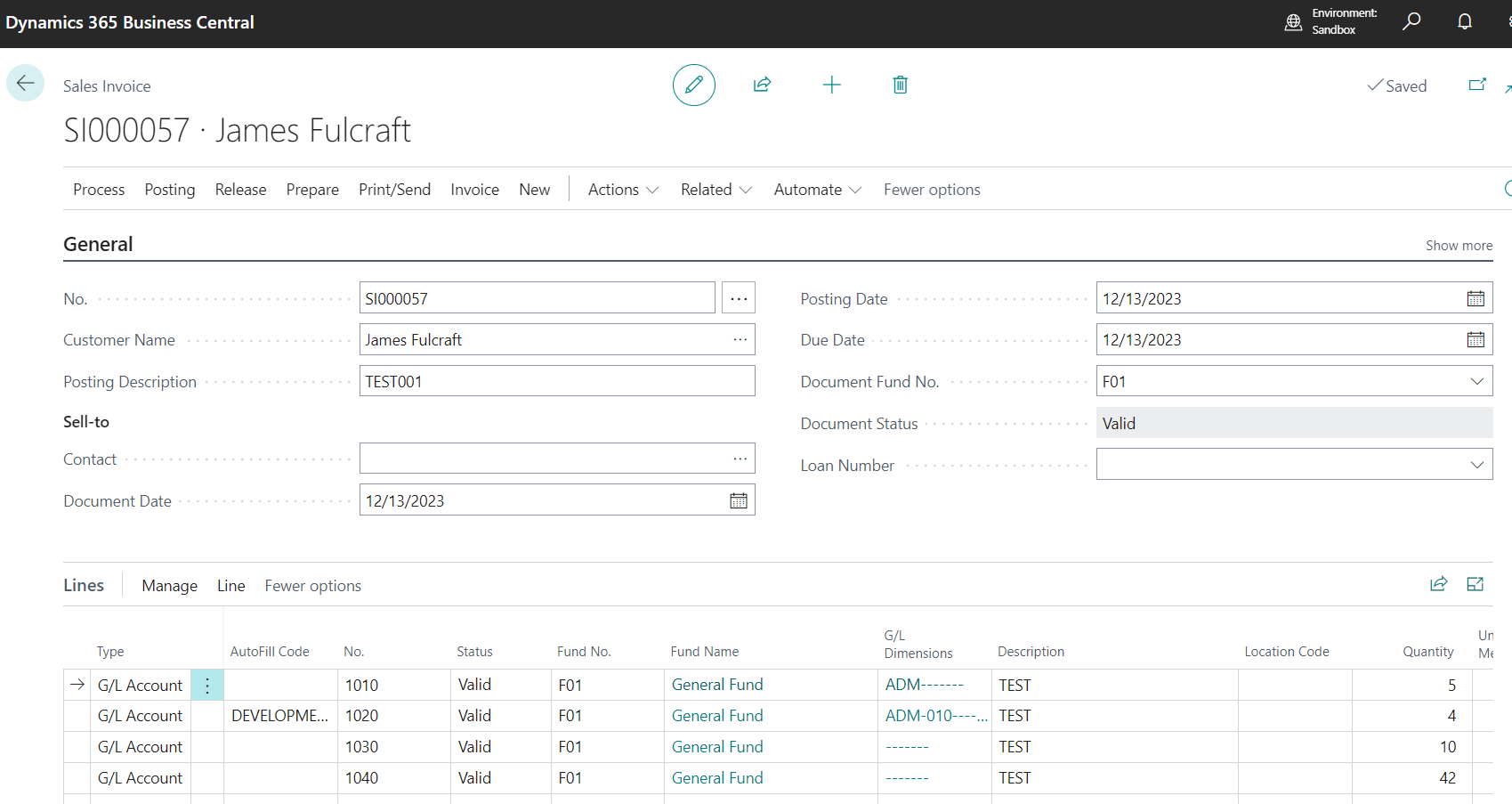
Task: Share the Lines section via icon
Action: tap(1439, 584)
